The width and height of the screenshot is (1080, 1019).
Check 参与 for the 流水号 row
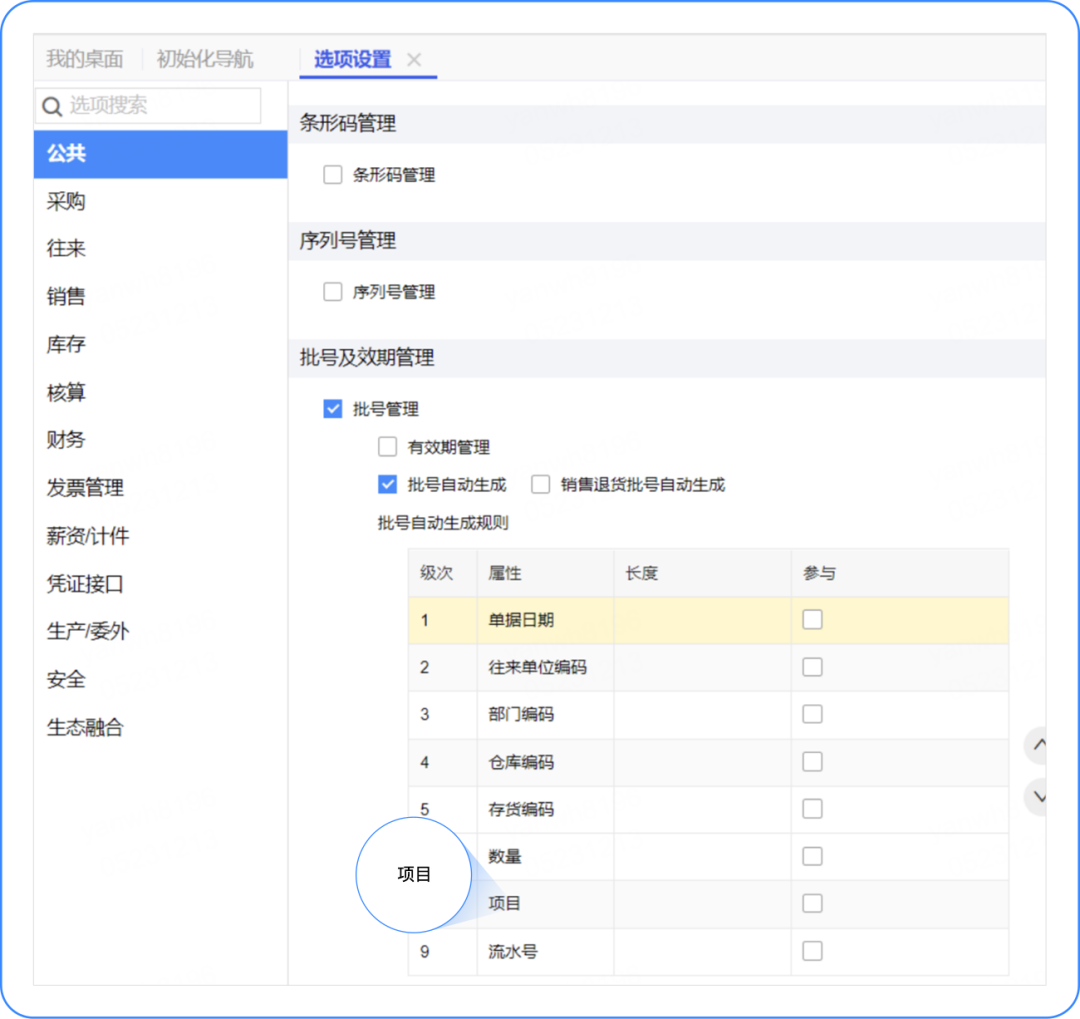[812, 951]
